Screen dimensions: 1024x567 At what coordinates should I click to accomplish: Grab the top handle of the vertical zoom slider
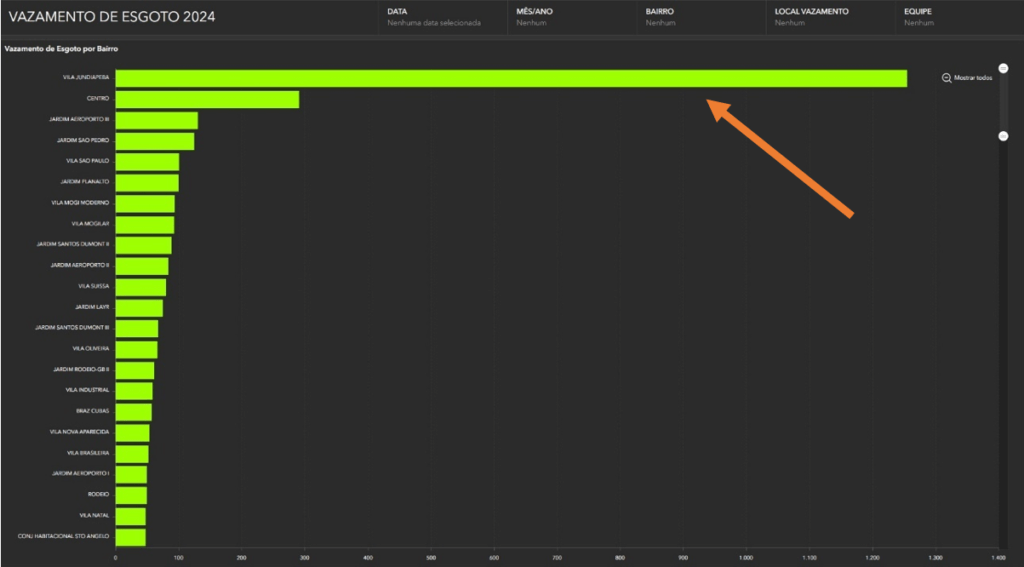(x=1003, y=68)
